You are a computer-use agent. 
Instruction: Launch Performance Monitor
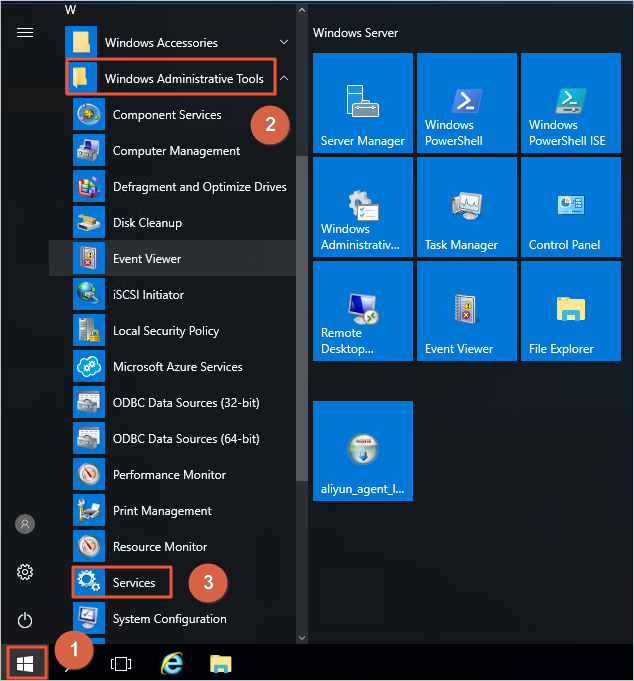(172, 475)
